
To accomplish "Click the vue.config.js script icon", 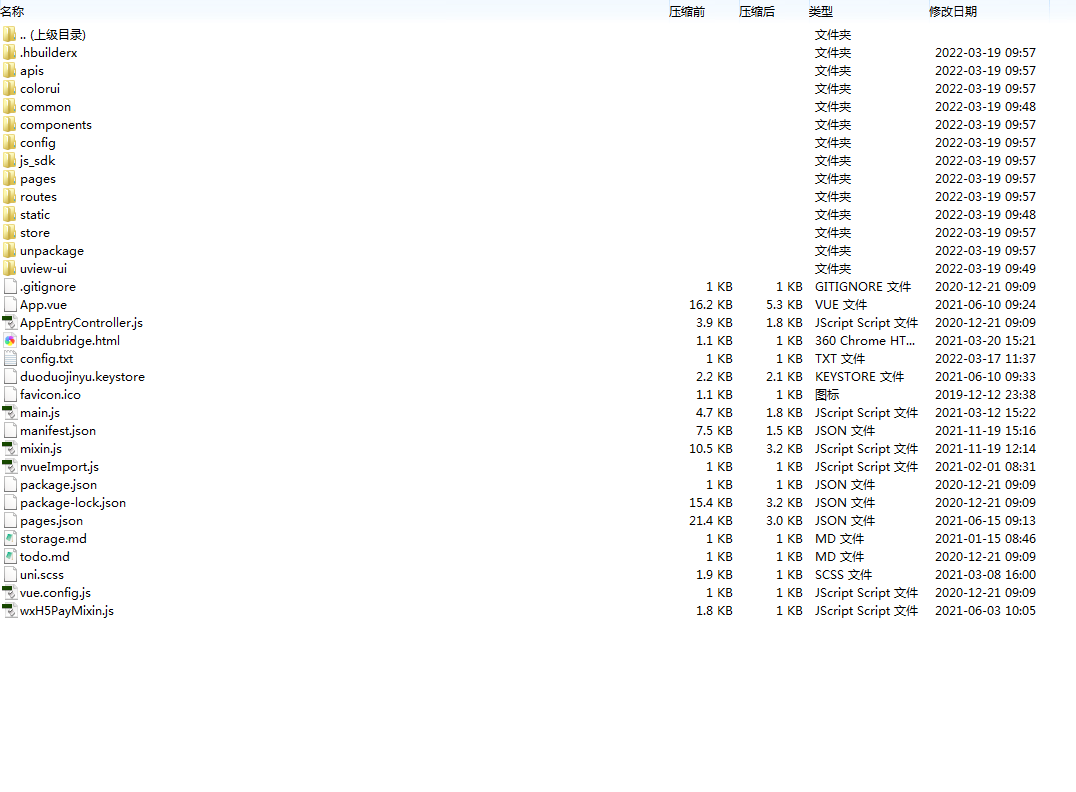I will pos(10,592).
